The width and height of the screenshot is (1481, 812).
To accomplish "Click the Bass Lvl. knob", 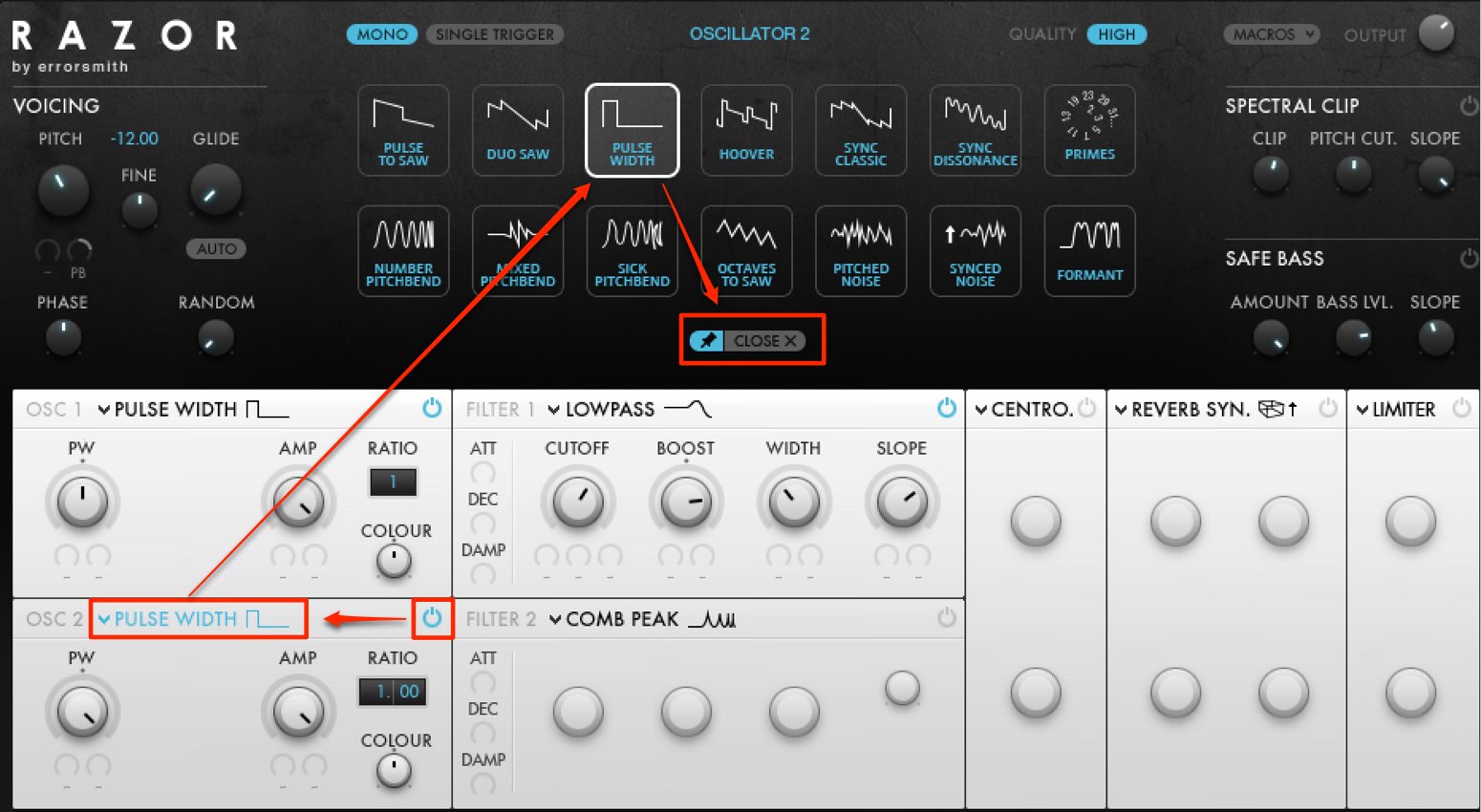I will (x=1353, y=336).
